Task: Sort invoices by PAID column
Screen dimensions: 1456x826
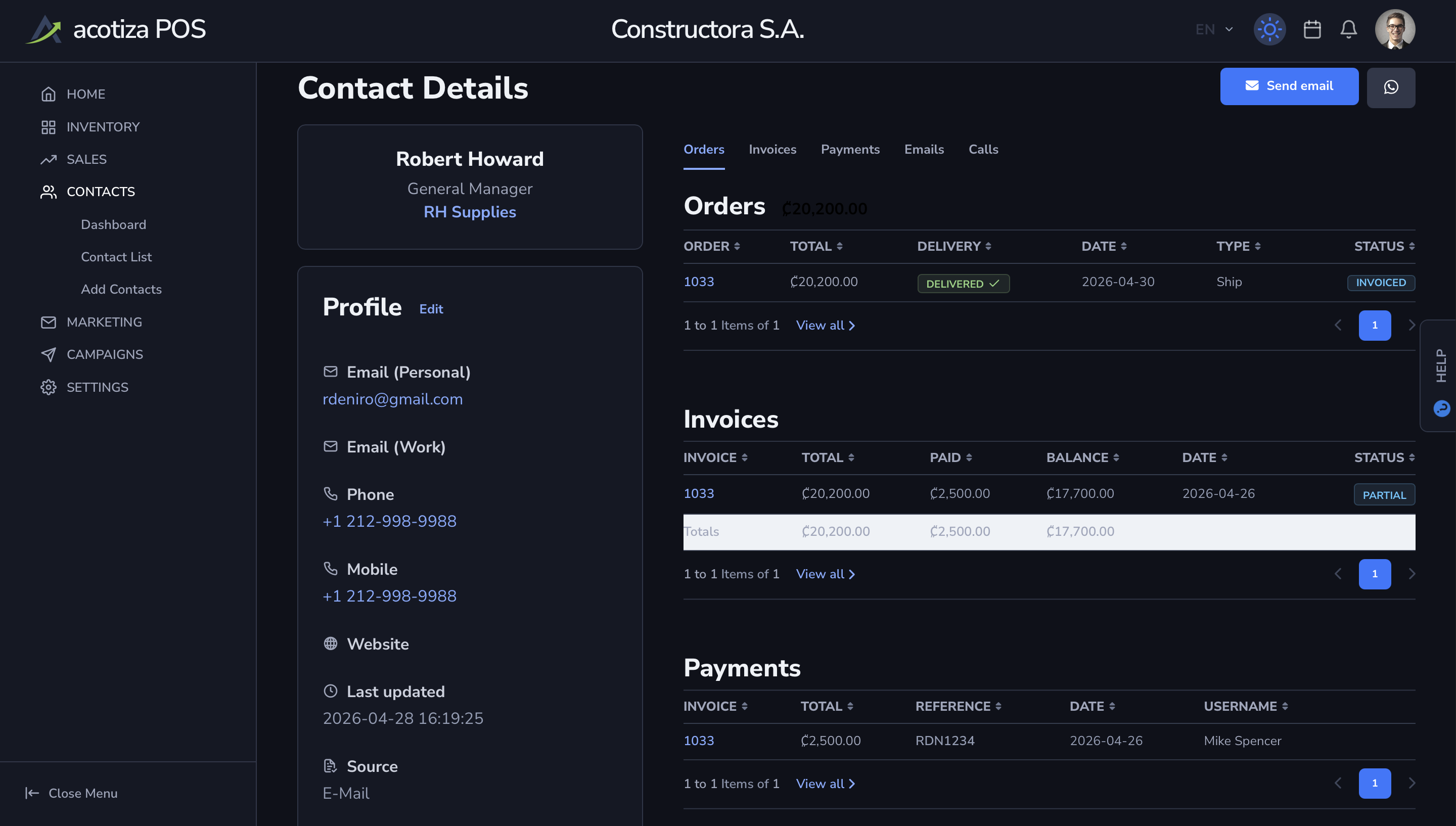Action: click(x=950, y=458)
